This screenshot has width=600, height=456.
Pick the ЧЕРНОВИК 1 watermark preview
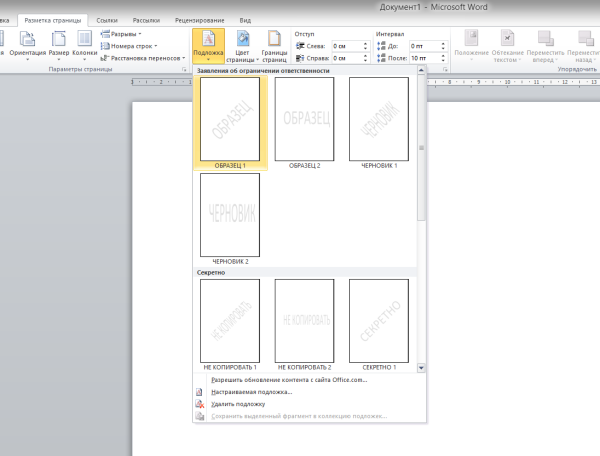tap(379, 118)
